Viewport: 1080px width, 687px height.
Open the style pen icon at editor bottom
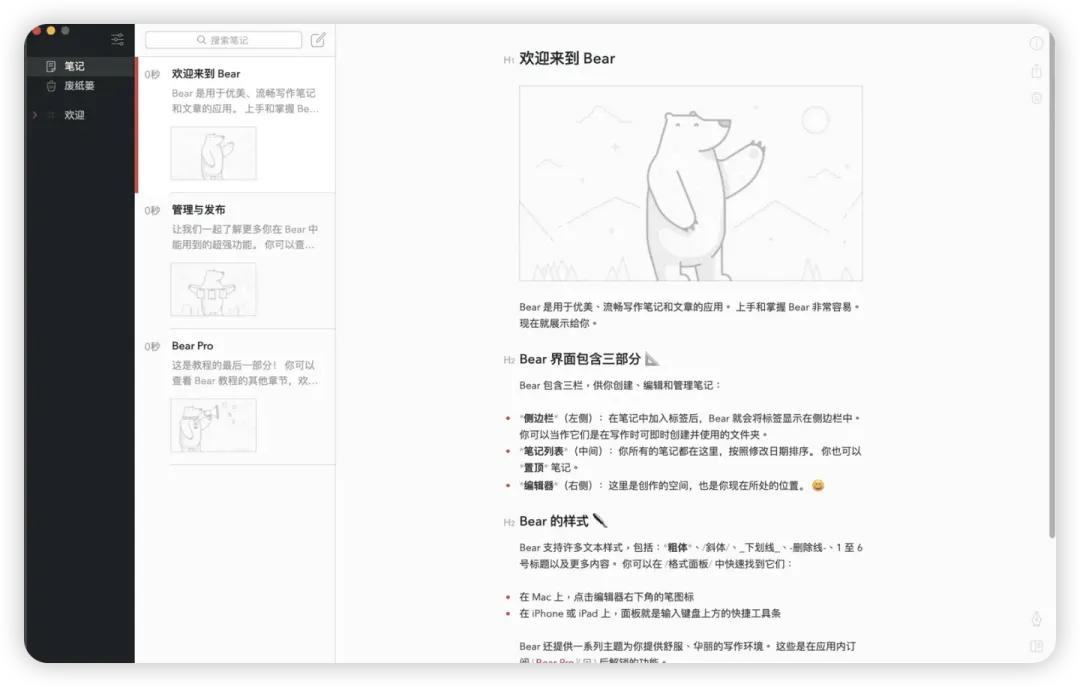click(x=1036, y=619)
